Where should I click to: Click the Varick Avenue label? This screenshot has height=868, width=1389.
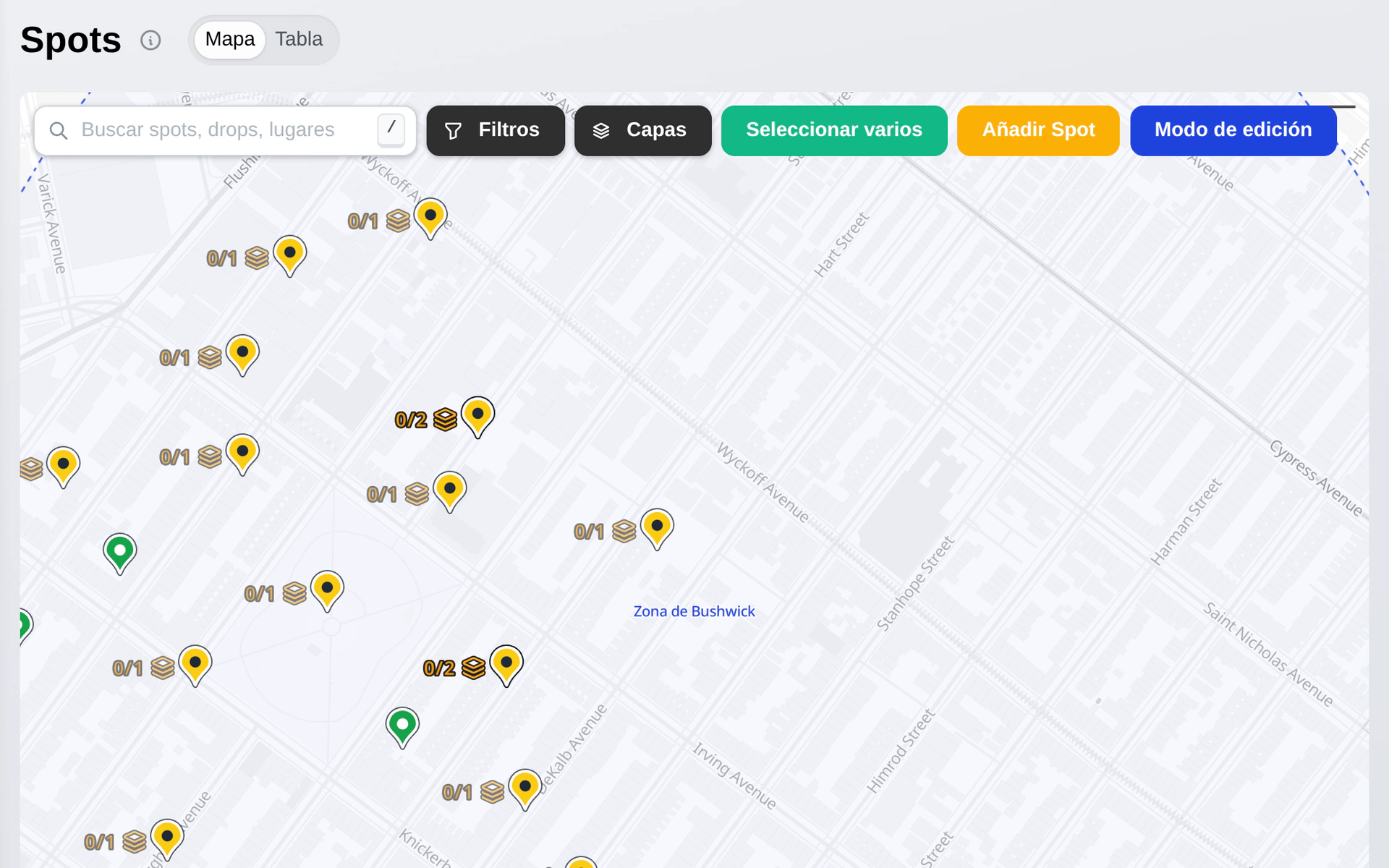coord(52,223)
